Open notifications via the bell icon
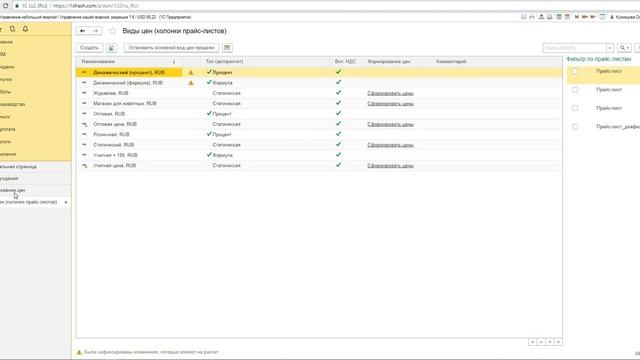640x360 pixels. tap(25, 29)
